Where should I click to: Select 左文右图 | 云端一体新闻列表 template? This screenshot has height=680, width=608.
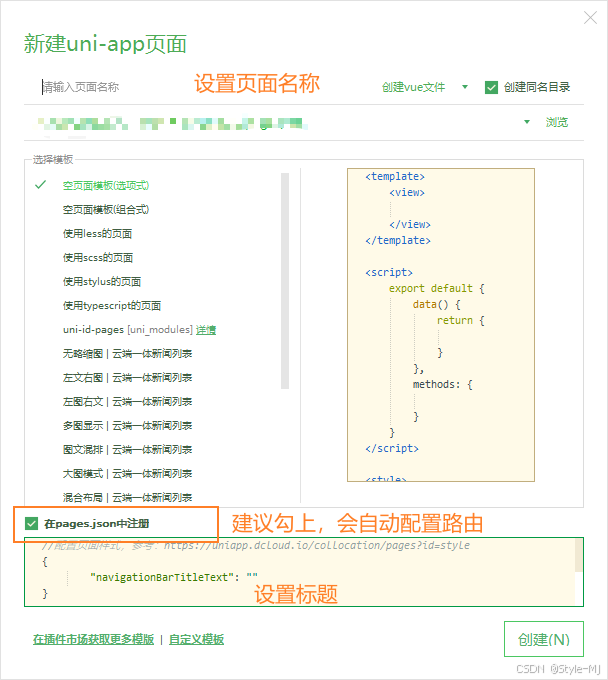127,378
